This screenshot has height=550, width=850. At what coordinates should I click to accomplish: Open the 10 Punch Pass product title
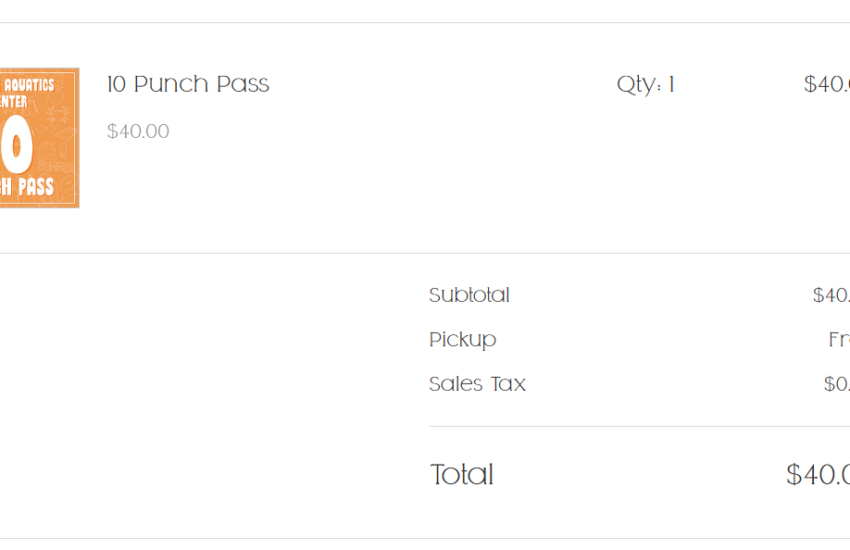point(188,84)
